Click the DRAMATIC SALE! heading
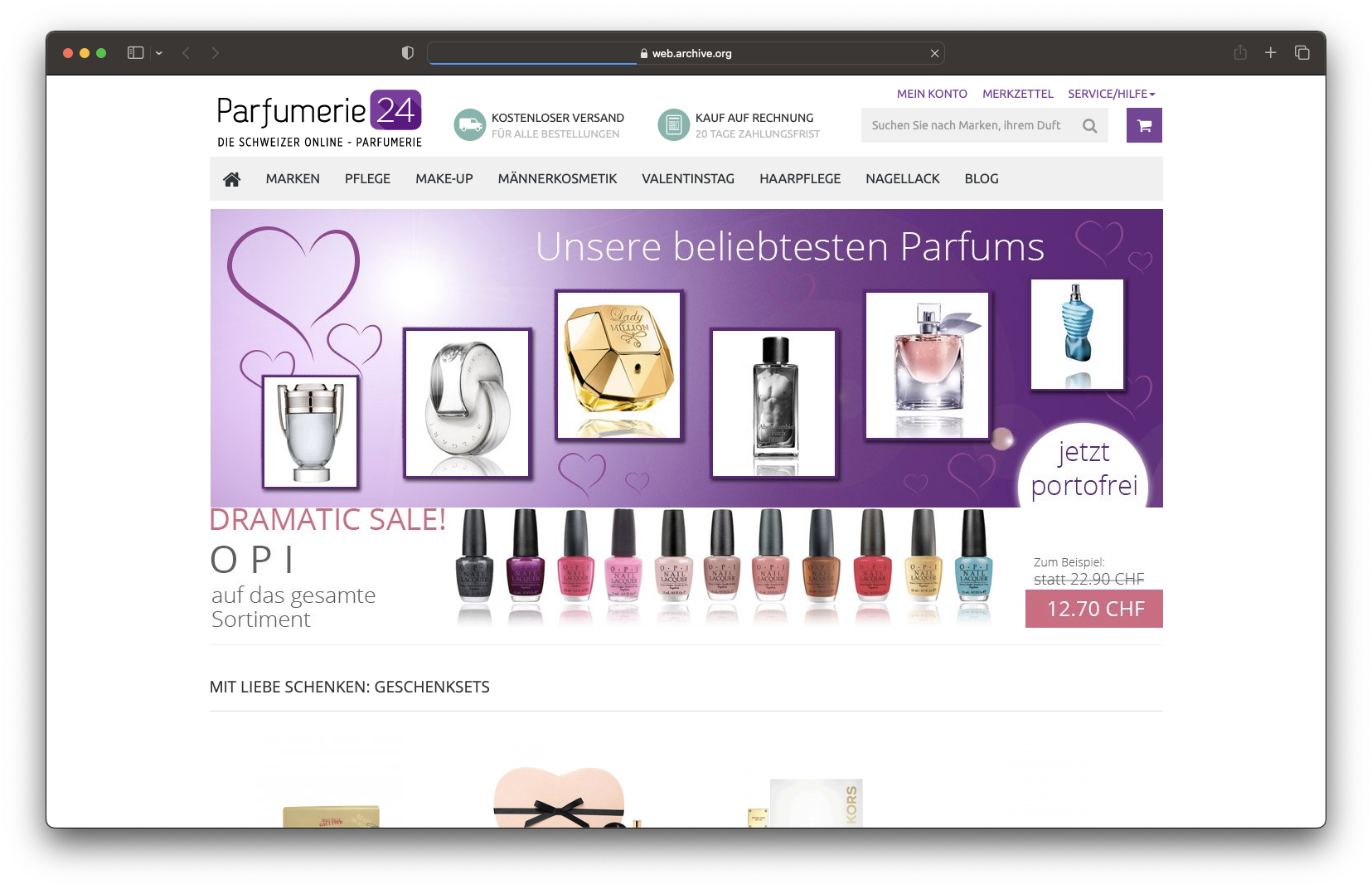1372x889 pixels. (328, 520)
